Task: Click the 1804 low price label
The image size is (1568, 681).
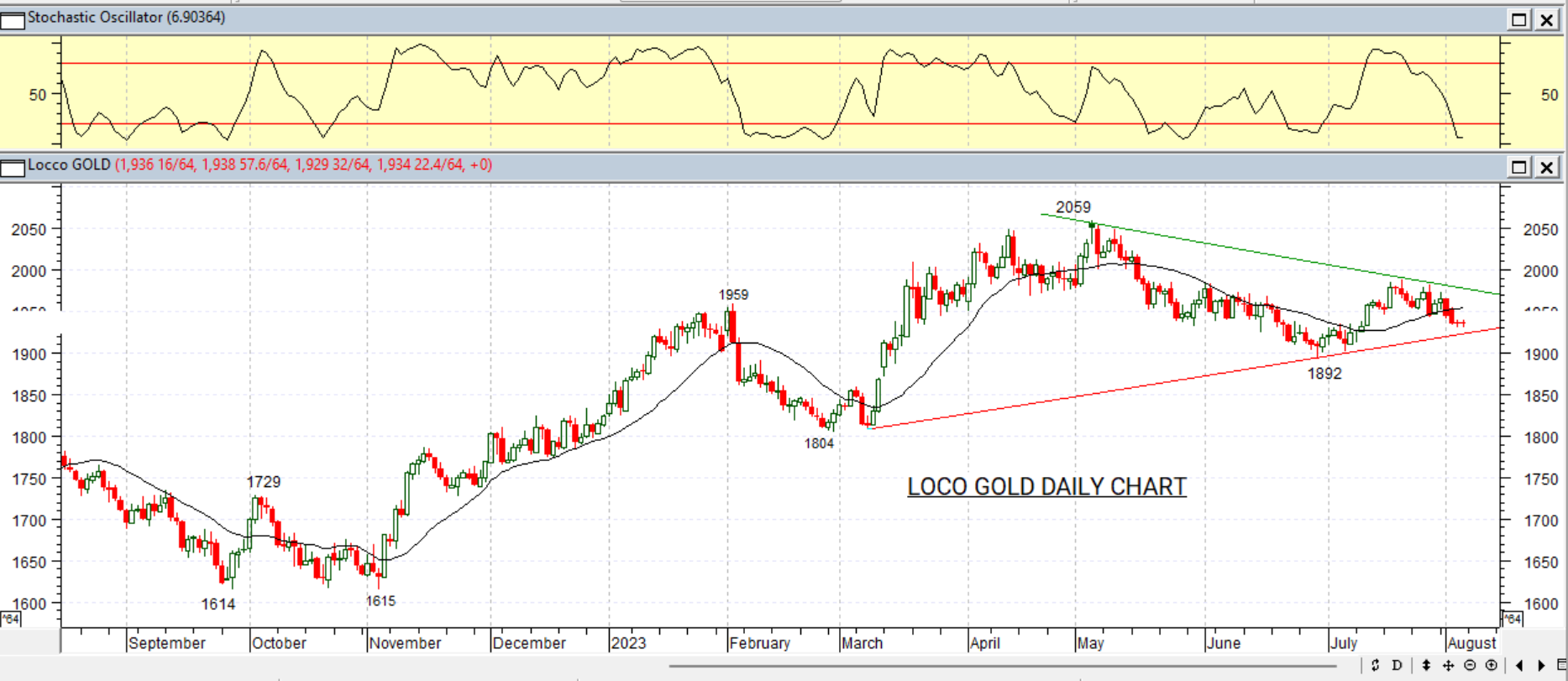Action: 819,443
